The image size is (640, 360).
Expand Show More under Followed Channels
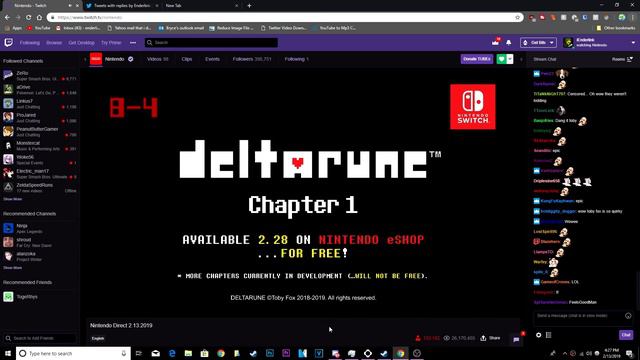12,199
